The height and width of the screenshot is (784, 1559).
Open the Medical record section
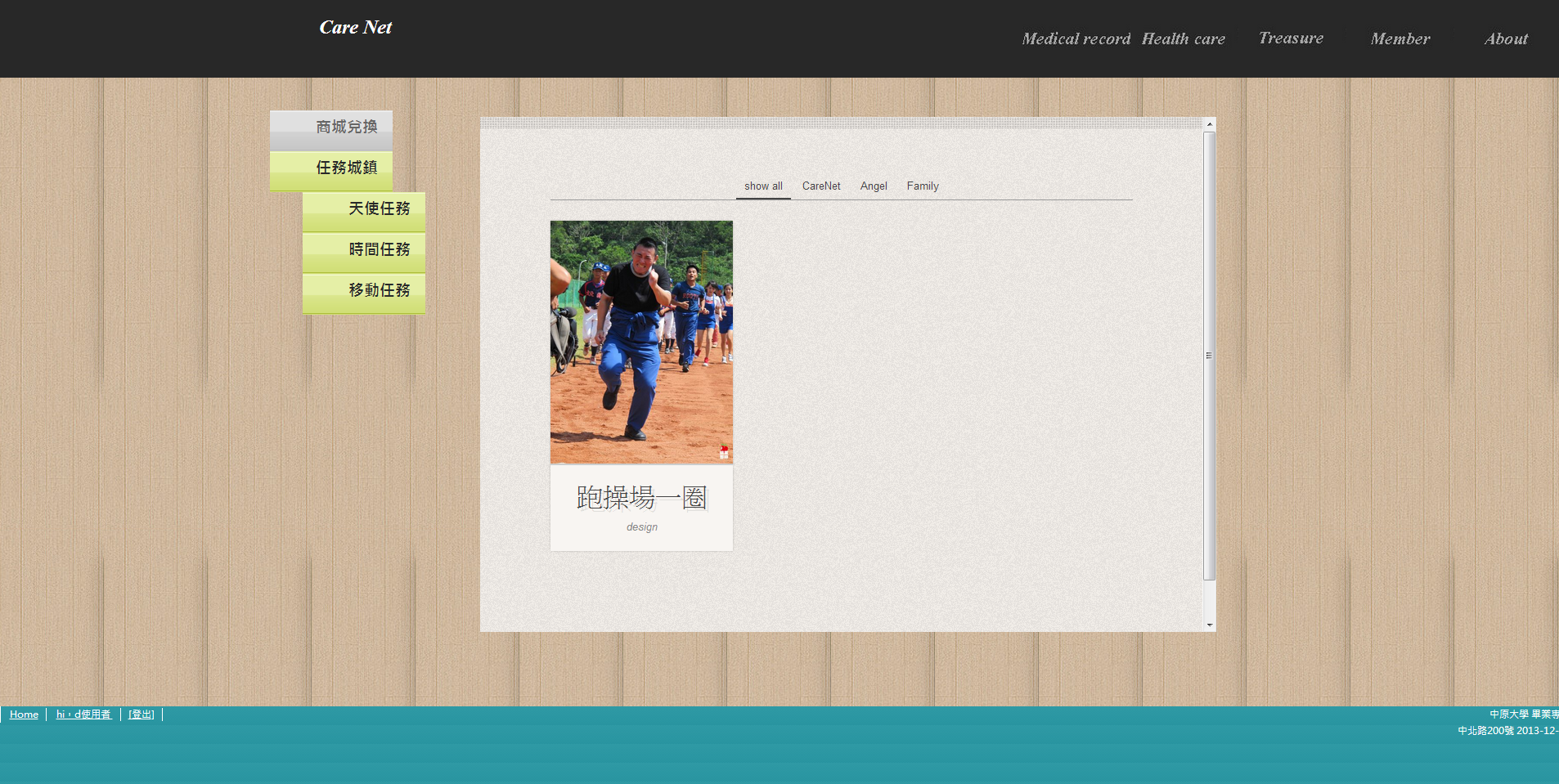point(1076,39)
